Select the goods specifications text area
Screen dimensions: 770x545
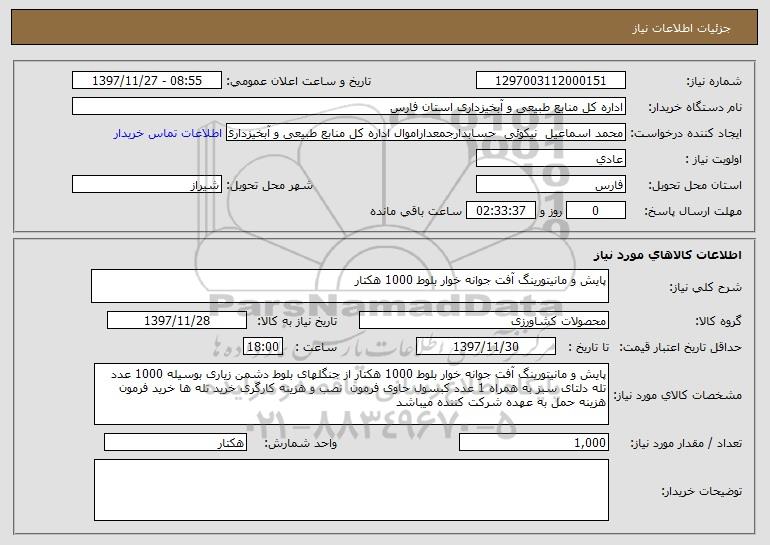point(351,394)
